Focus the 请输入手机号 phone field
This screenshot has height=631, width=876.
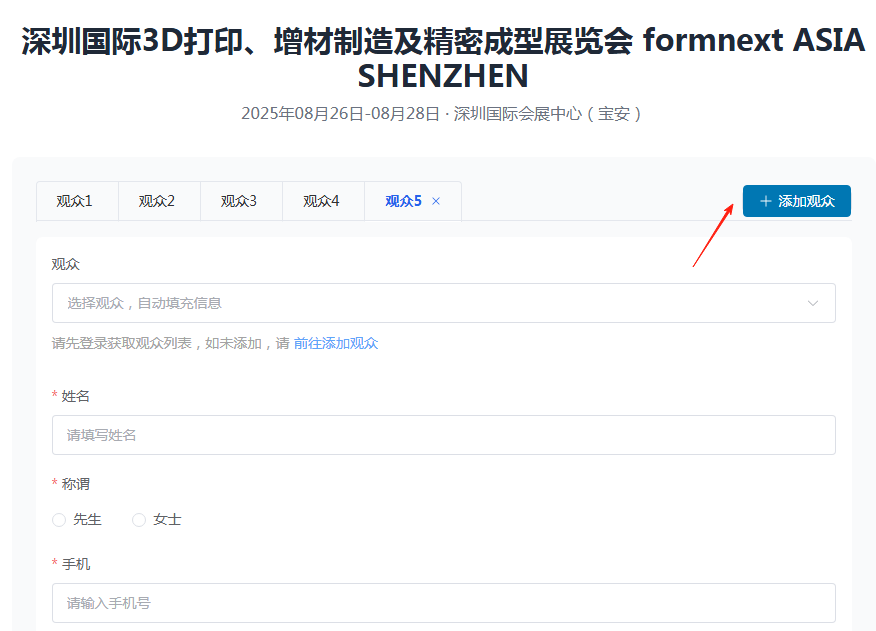(444, 603)
